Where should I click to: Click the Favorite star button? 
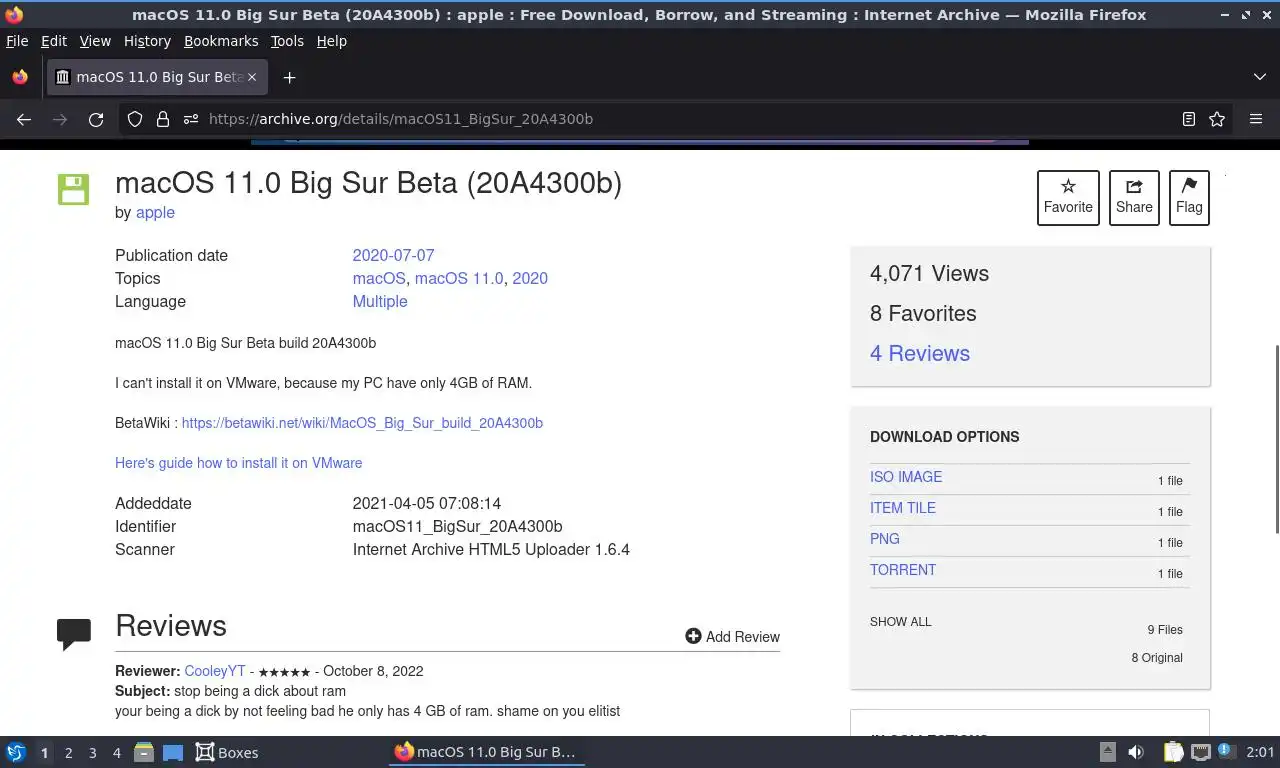(x=1068, y=197)
